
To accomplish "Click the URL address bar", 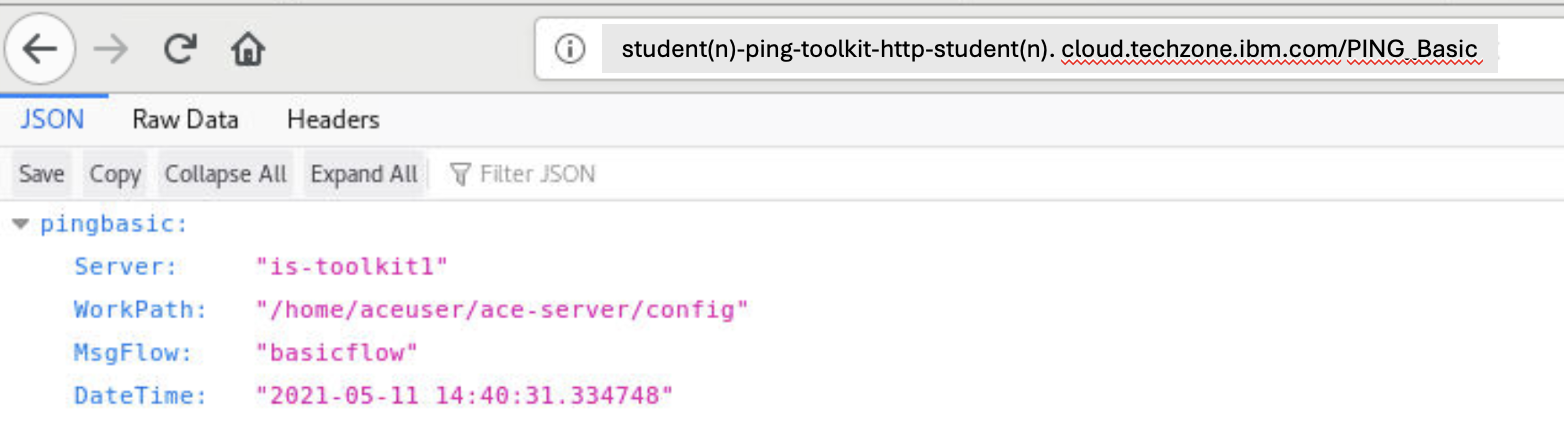I will point(1048,49).
